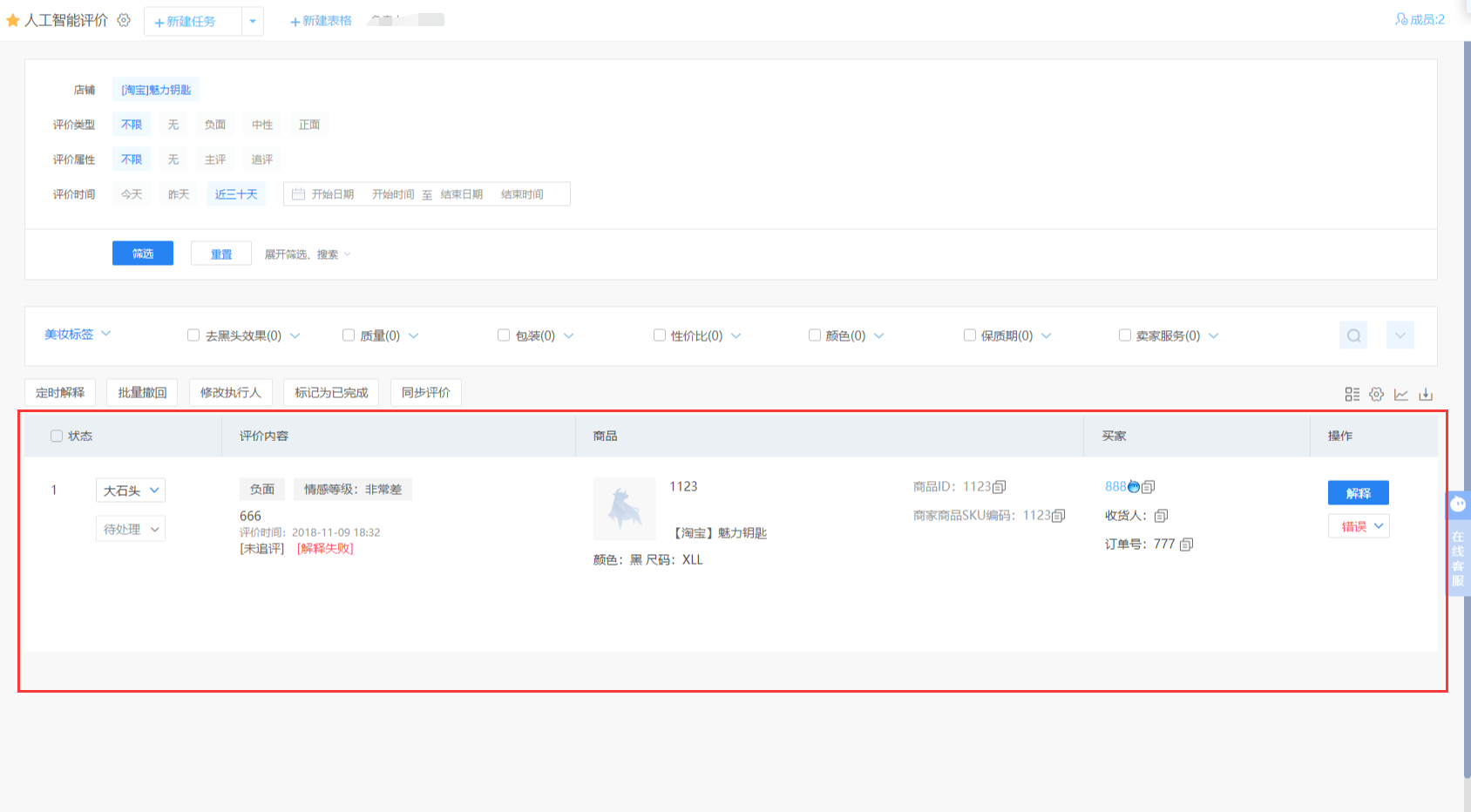The width and height of the screenshot is (1471, 812).
Task: Click the table column settings gear icon
Action: coord(1376,395)
